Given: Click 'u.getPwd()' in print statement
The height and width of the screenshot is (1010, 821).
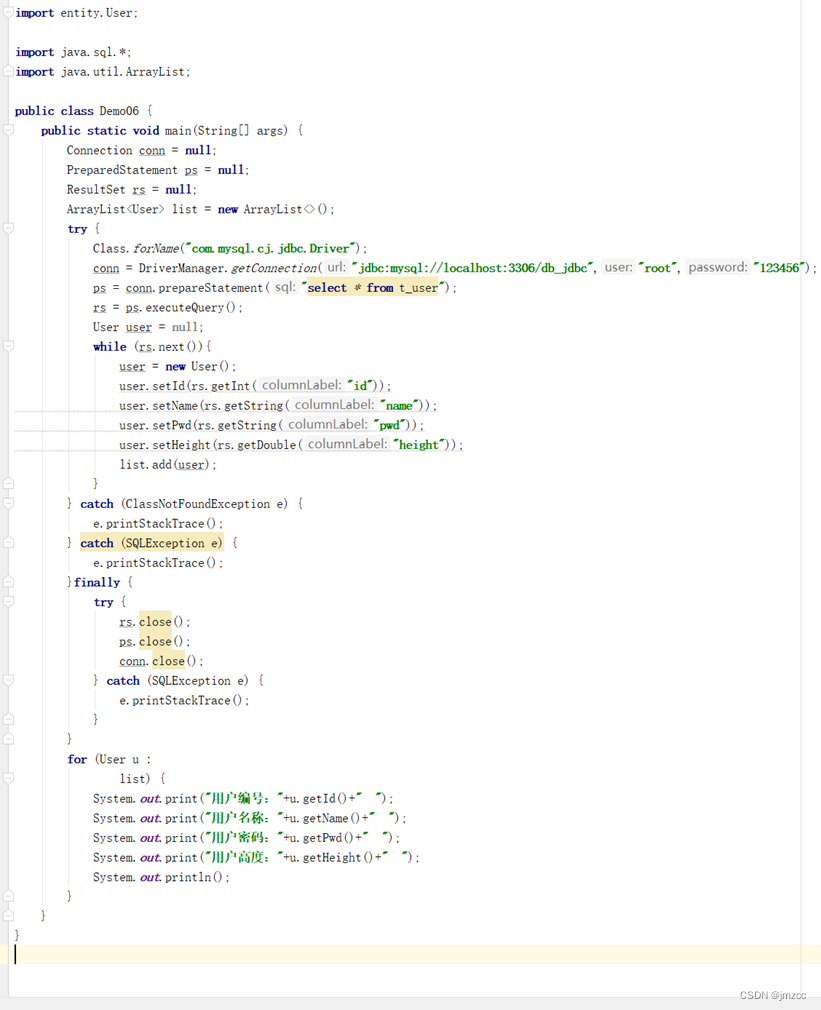Looking at the screenshot, I should [x=321, y=838].
